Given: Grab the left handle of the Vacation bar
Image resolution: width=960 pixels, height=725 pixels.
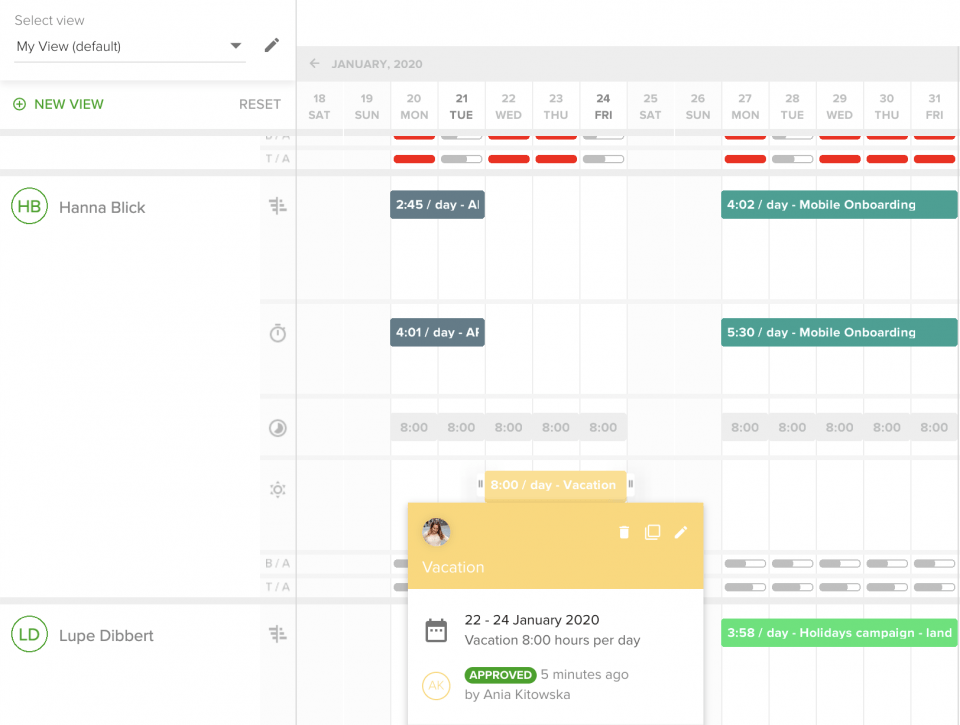Looking at the screenshot, I should [x=481, y=484].
